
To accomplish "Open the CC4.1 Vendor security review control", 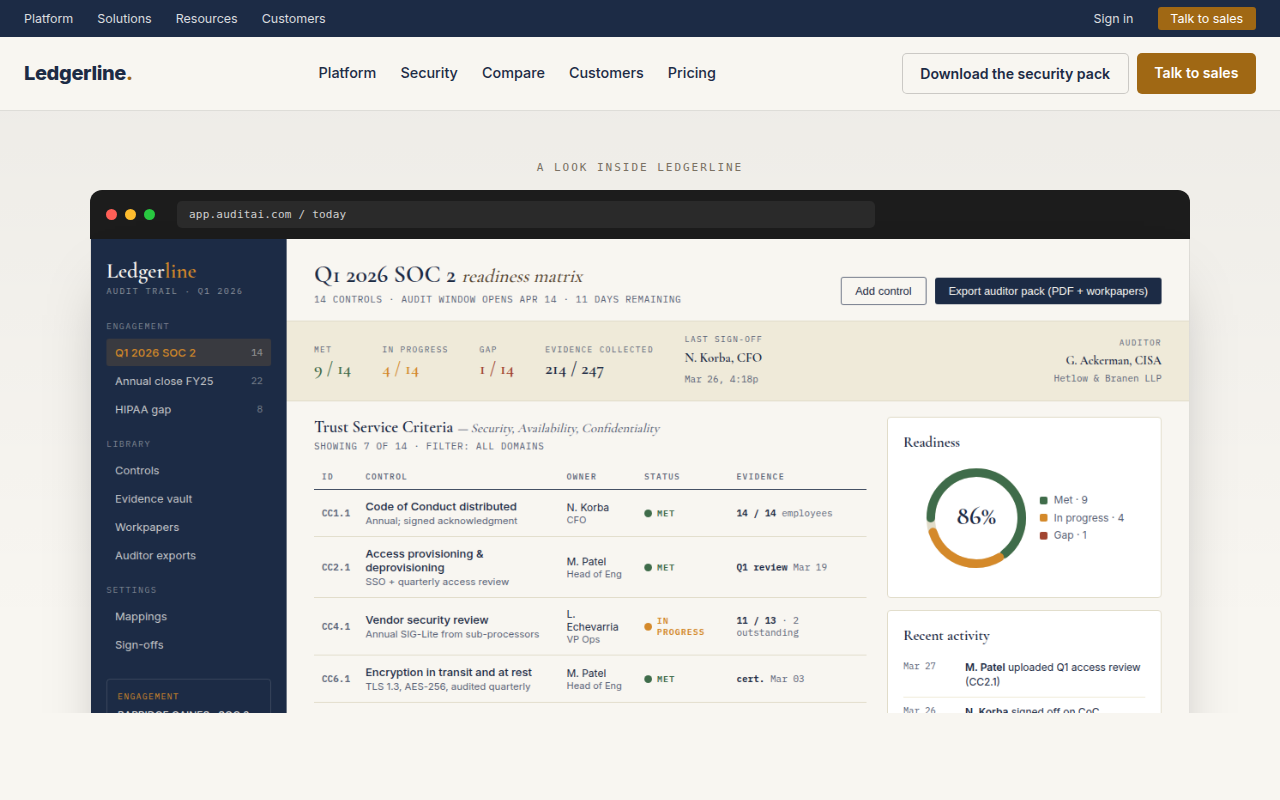I will 590,627.
